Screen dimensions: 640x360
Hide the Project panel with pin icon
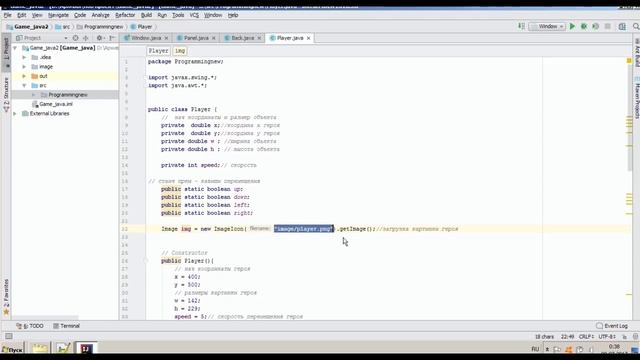112,38
